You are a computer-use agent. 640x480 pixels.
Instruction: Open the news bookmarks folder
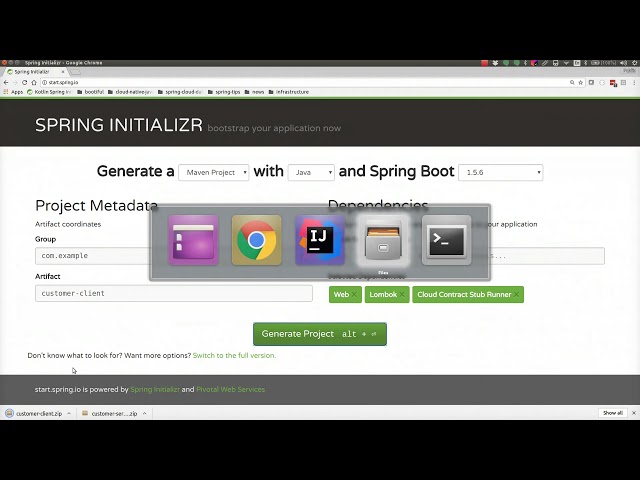254,92
